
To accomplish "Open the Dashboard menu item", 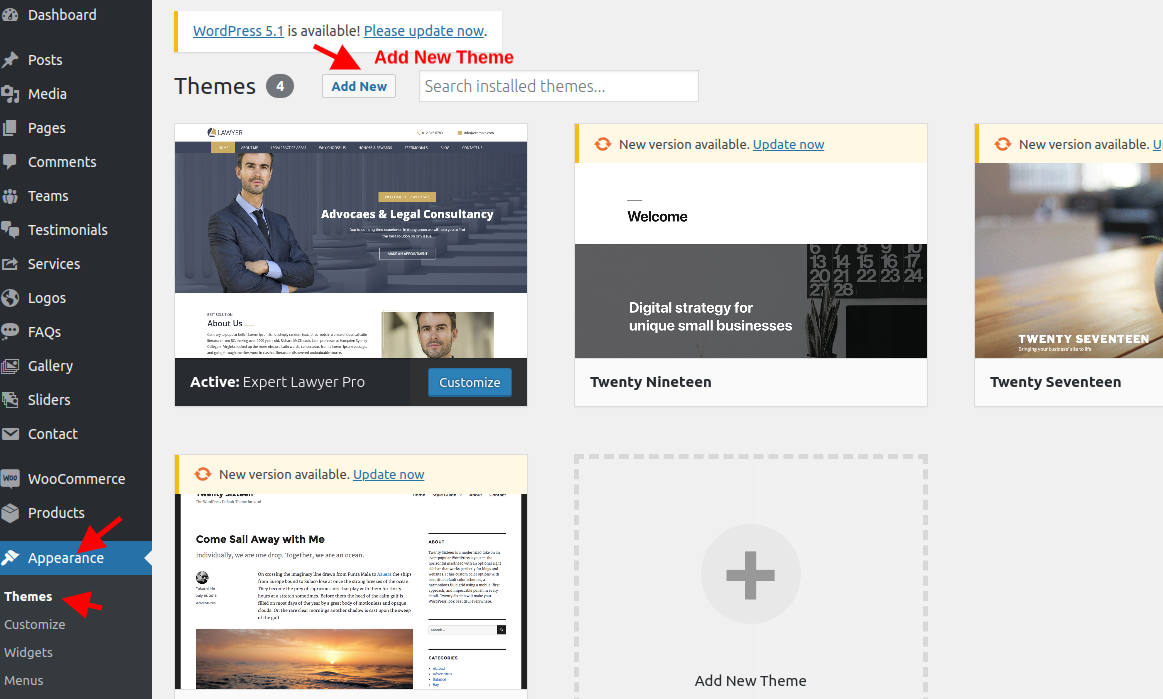I will click(x=62, y=15).
